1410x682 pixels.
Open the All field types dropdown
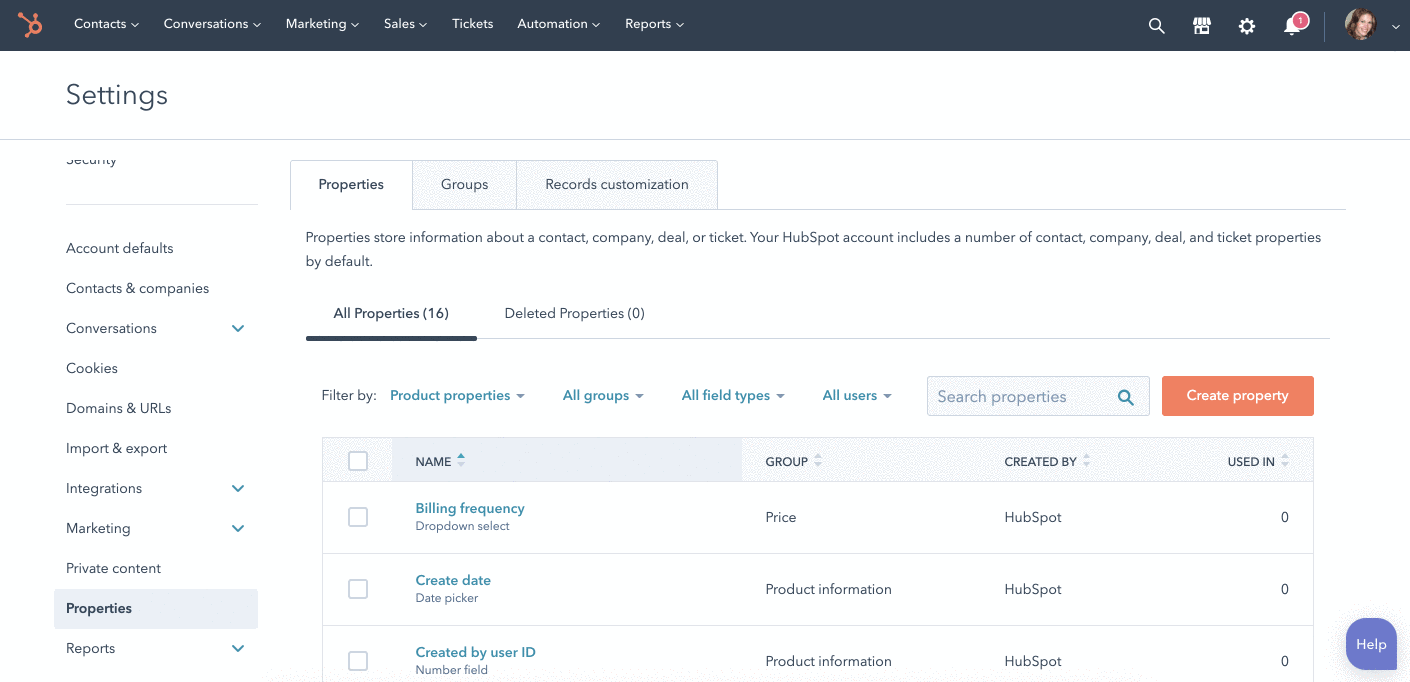tap(732, 396)
